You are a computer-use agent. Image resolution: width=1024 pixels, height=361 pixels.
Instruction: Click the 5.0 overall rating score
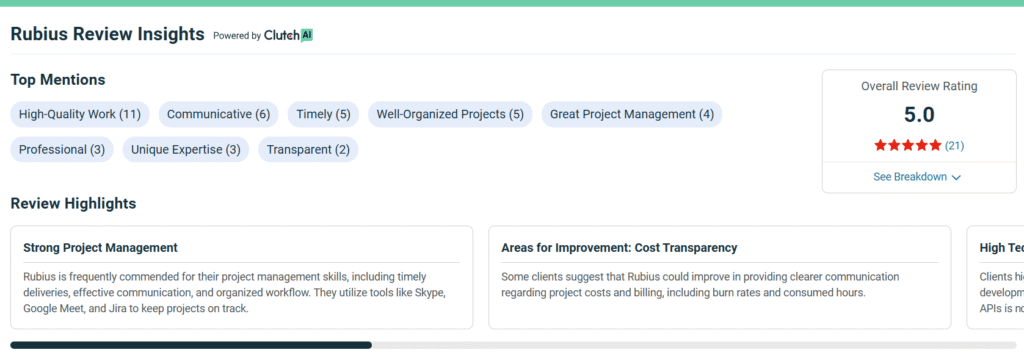tap(919, 115)
